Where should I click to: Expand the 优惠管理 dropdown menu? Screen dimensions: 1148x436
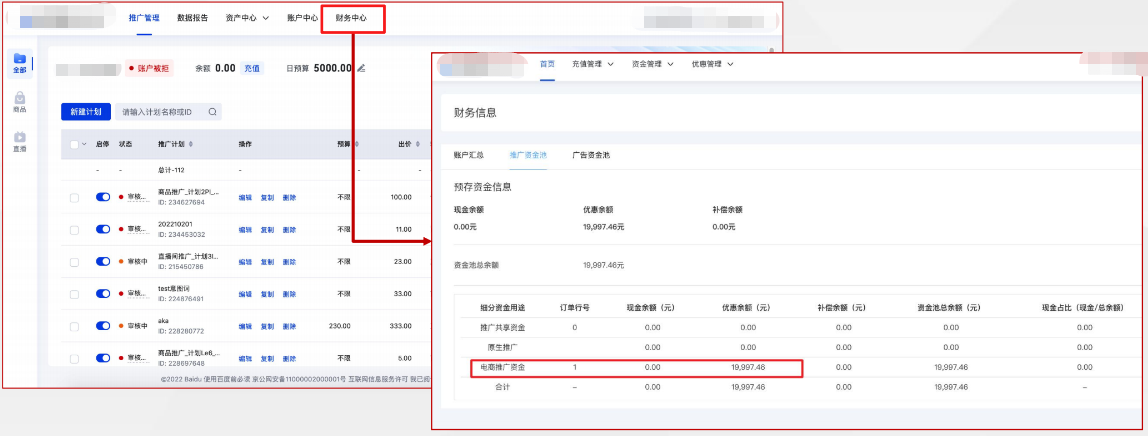pyautogui.click(x=712, y=64)
